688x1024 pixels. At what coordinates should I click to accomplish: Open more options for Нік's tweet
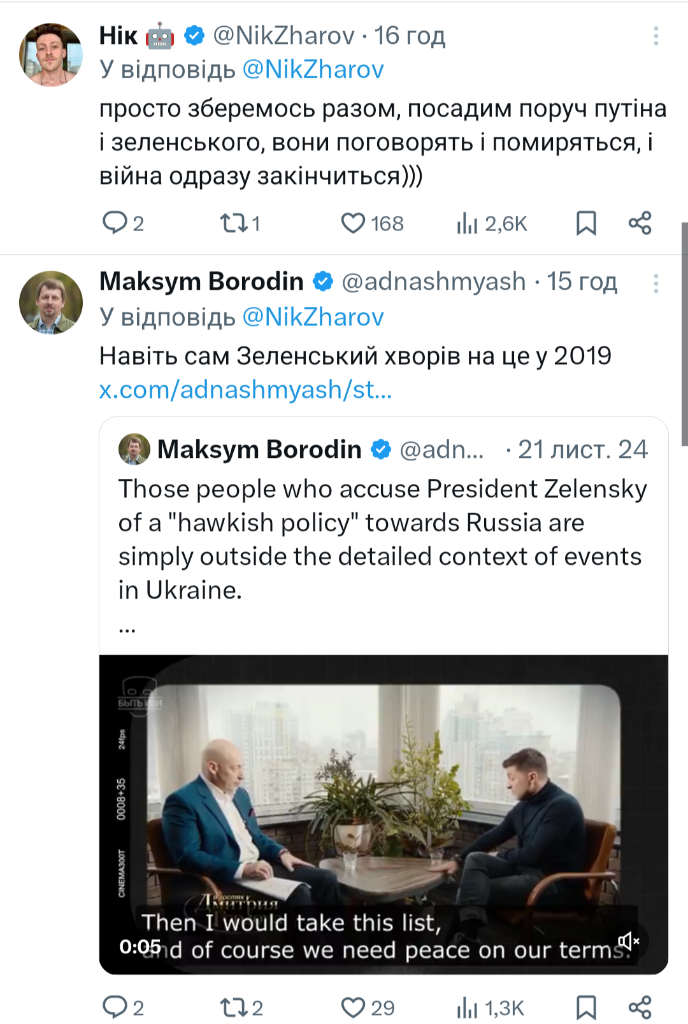coord(656,37)
